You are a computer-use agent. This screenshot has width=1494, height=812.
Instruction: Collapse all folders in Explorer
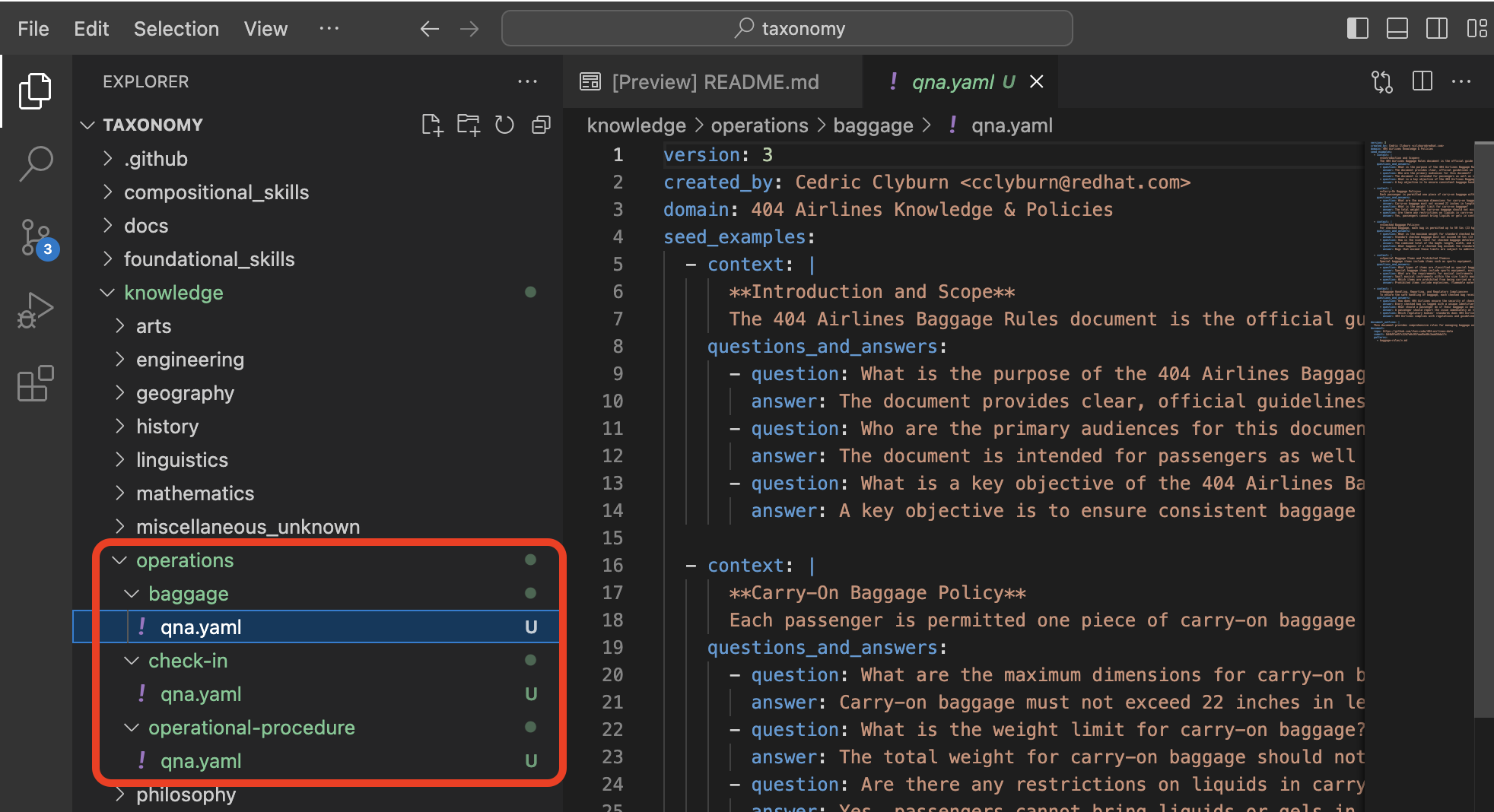(541, 125)
